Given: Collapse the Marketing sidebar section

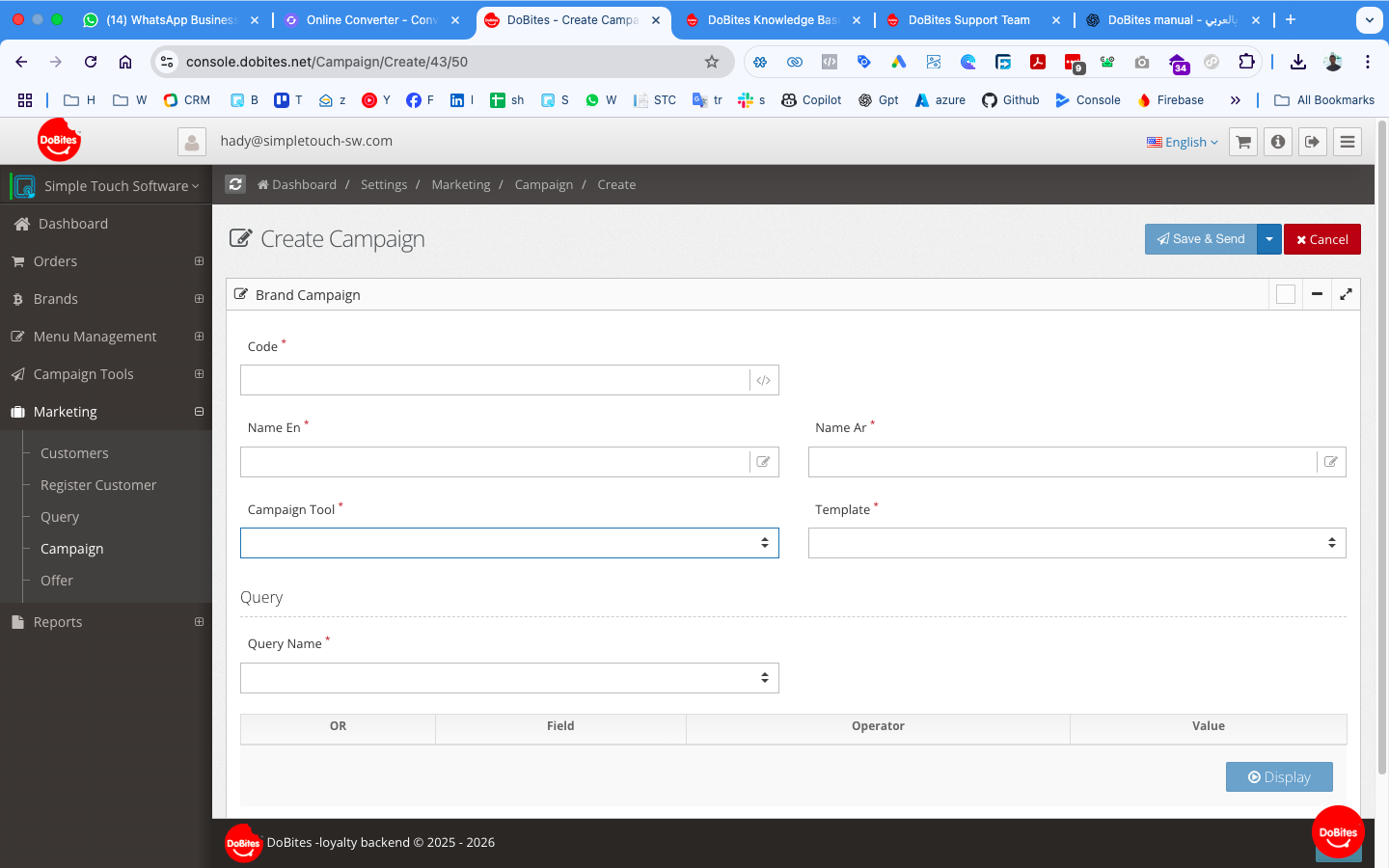Looking at the screenshot, I should [x=199, y=412].
